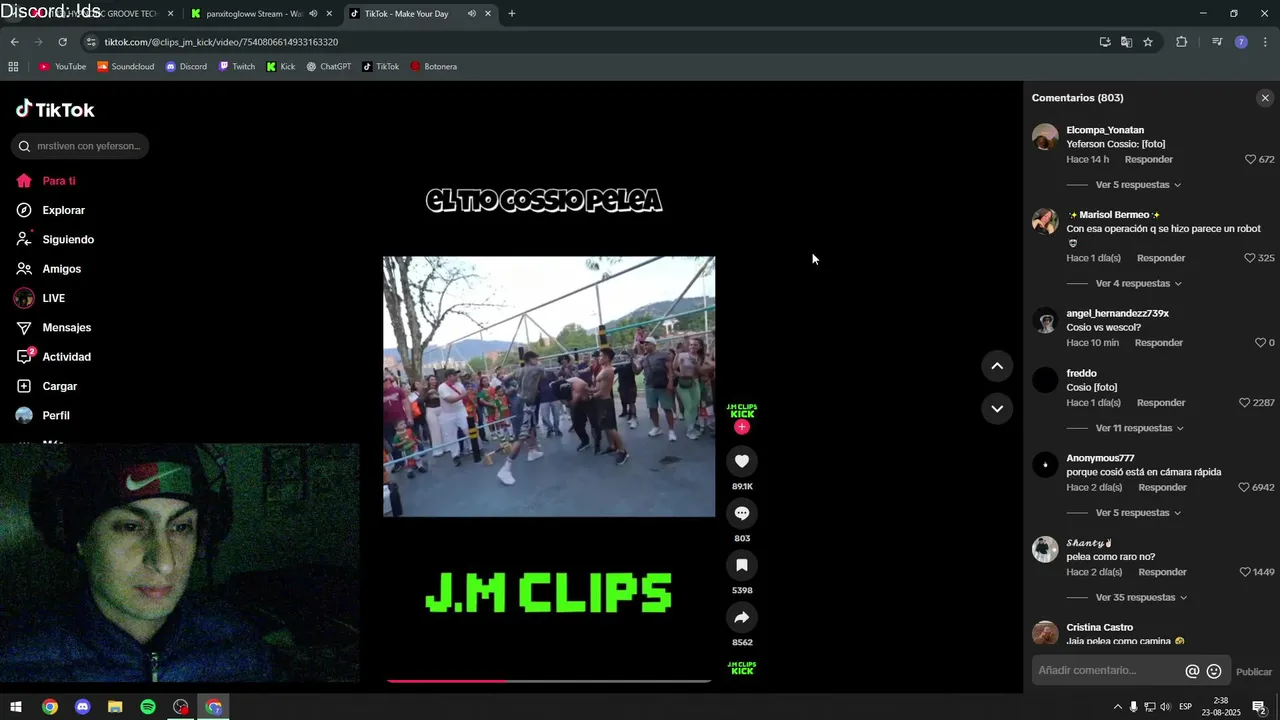The width and height of the screenshot is (1280, 720).
Task: Open Discord from the taskbar
Action: tap(83, 707)
